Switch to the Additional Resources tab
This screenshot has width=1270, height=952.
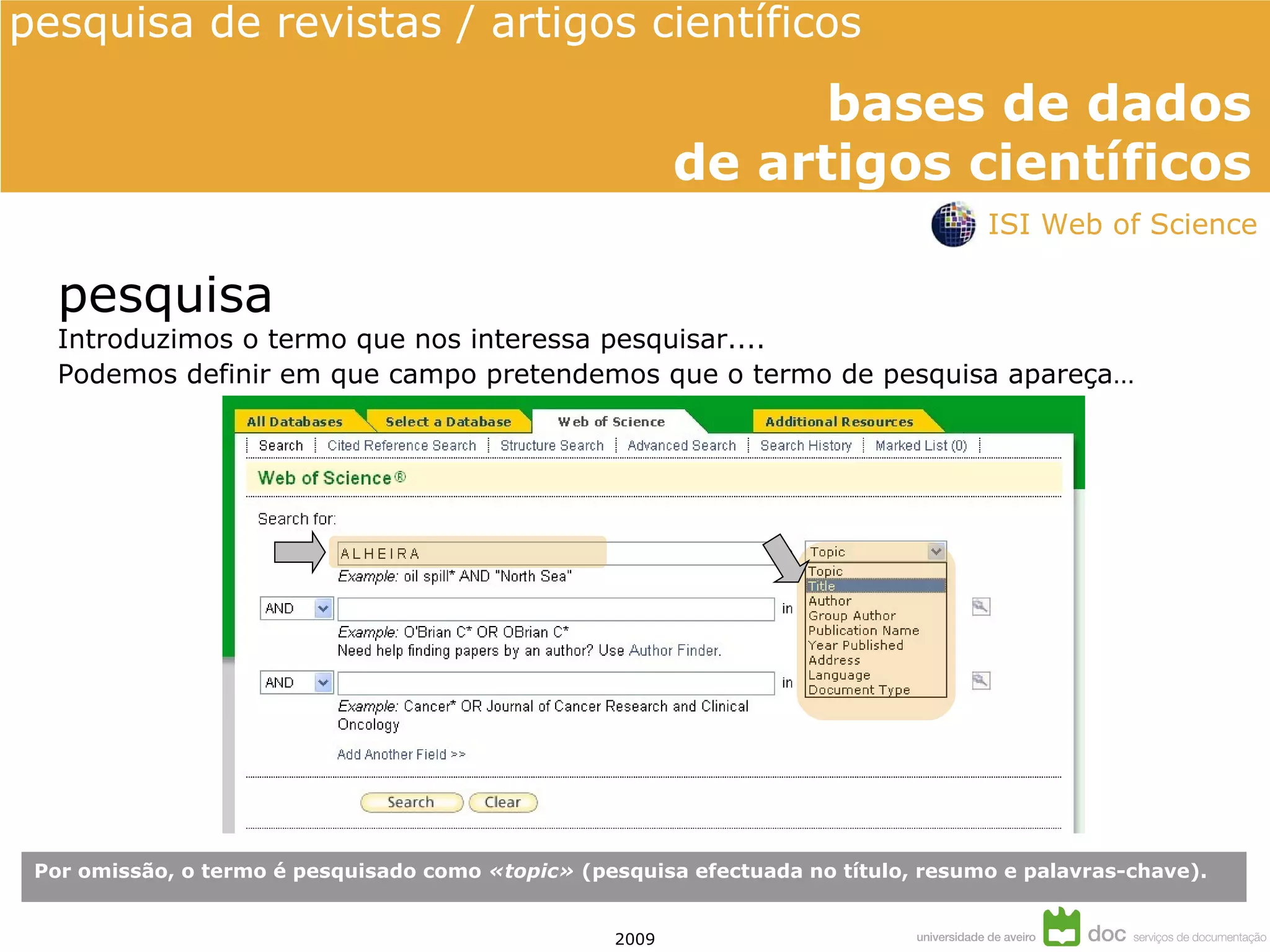(839, 421)
